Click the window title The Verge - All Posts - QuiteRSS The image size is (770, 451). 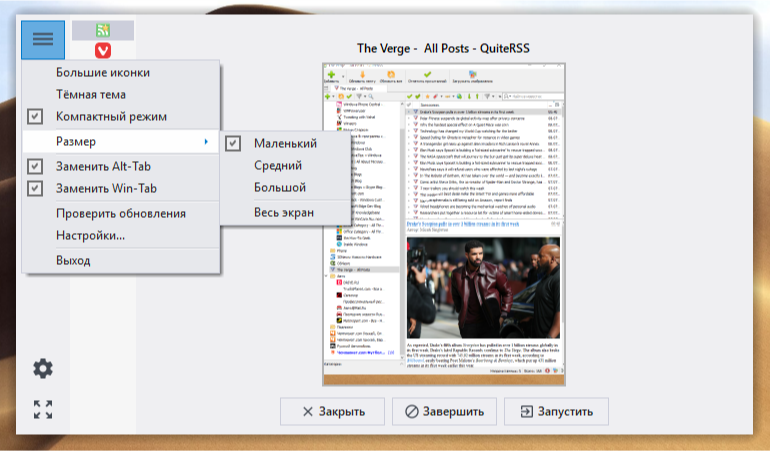click(x=443, y=48)
